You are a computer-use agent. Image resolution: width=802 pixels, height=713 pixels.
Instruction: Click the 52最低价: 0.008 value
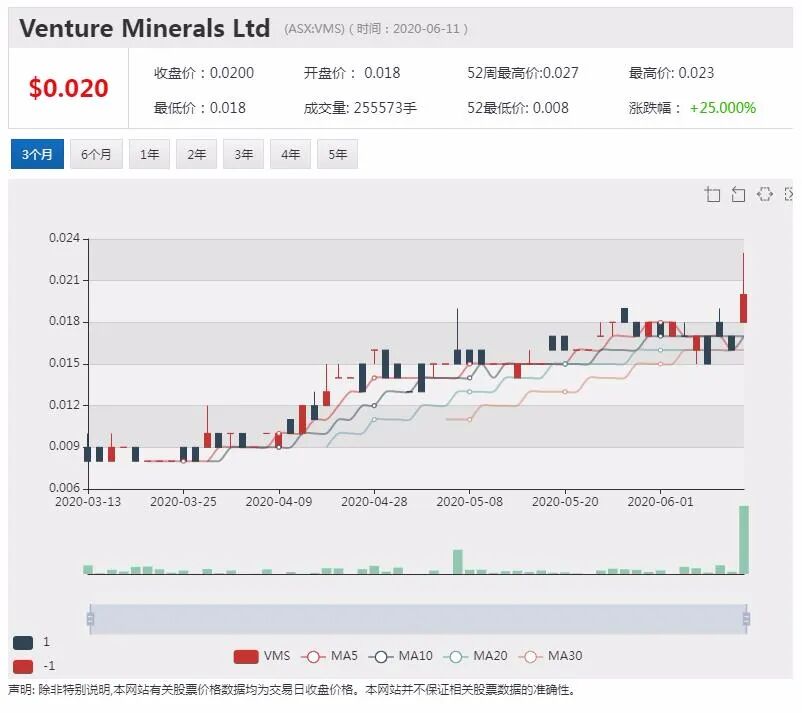point(518,108)
